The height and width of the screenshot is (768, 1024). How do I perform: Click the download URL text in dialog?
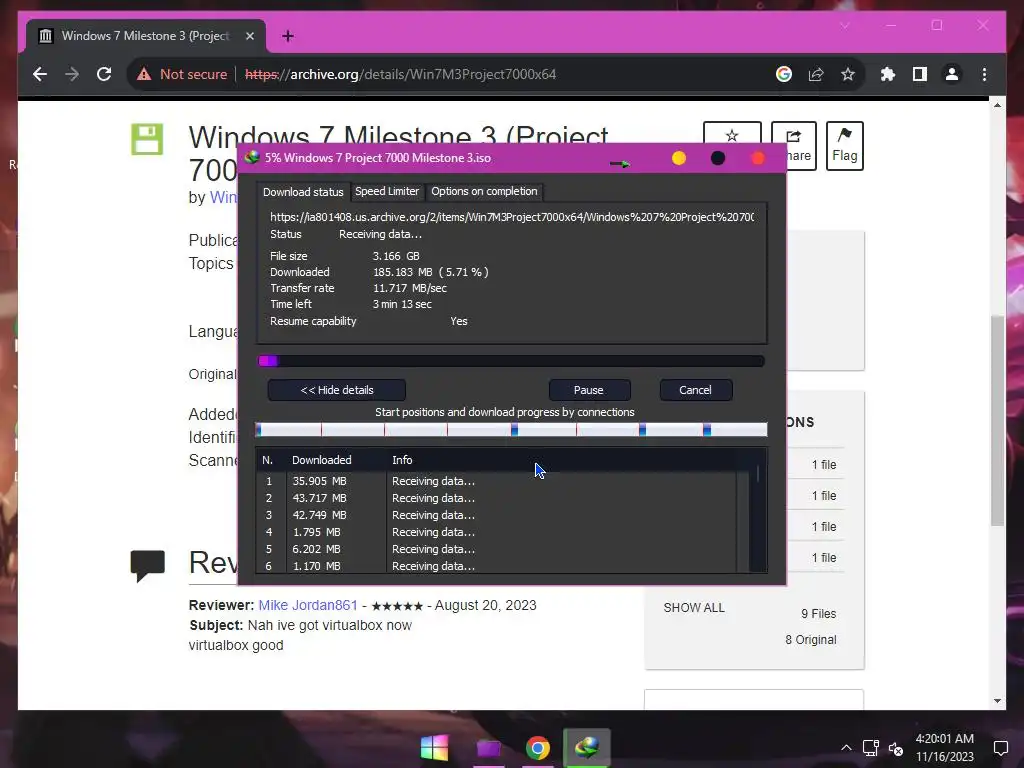(x=512, y=217)
